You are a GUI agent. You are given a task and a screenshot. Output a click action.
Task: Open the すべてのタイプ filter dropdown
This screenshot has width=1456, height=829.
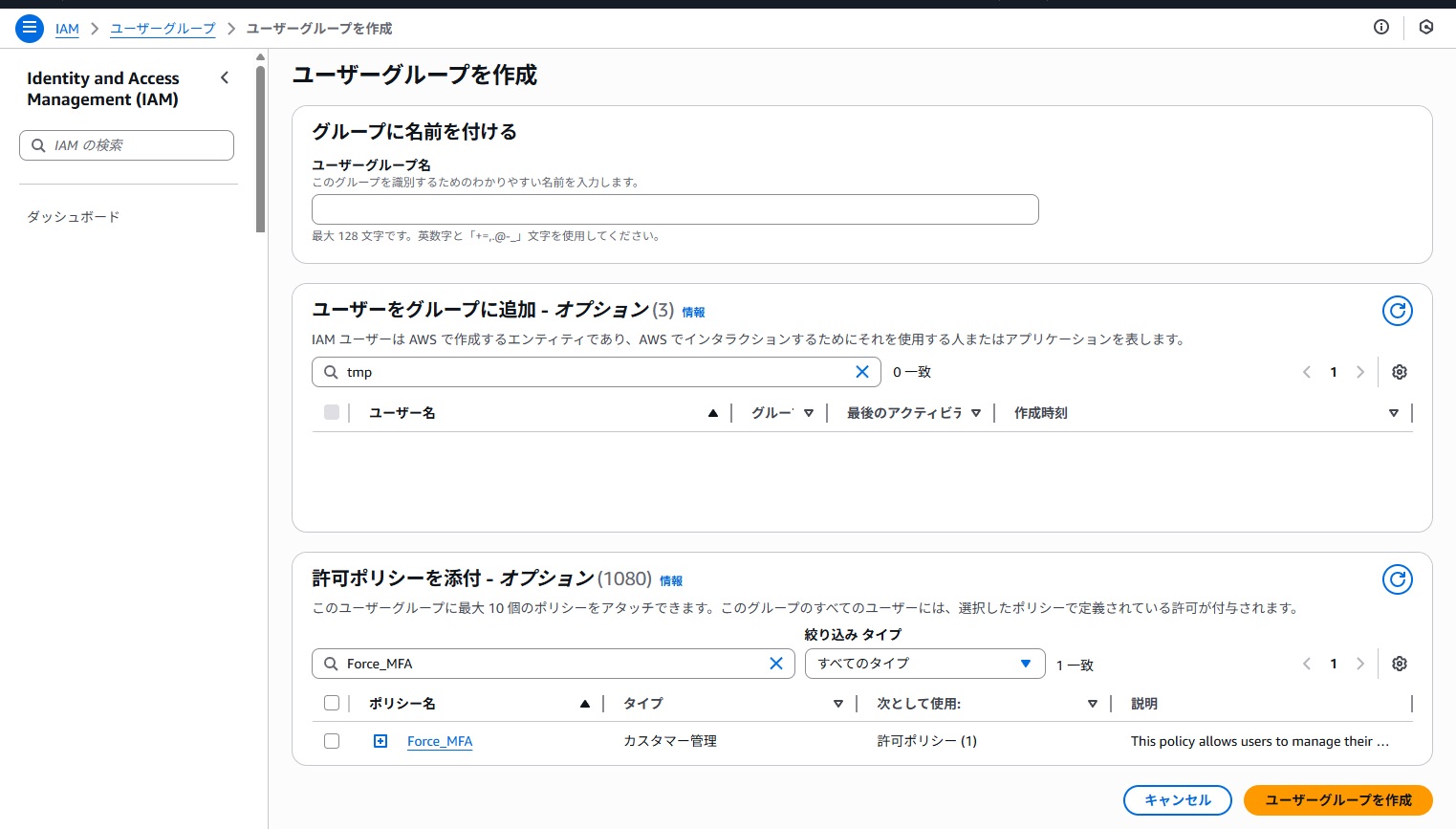click(924, 663)
